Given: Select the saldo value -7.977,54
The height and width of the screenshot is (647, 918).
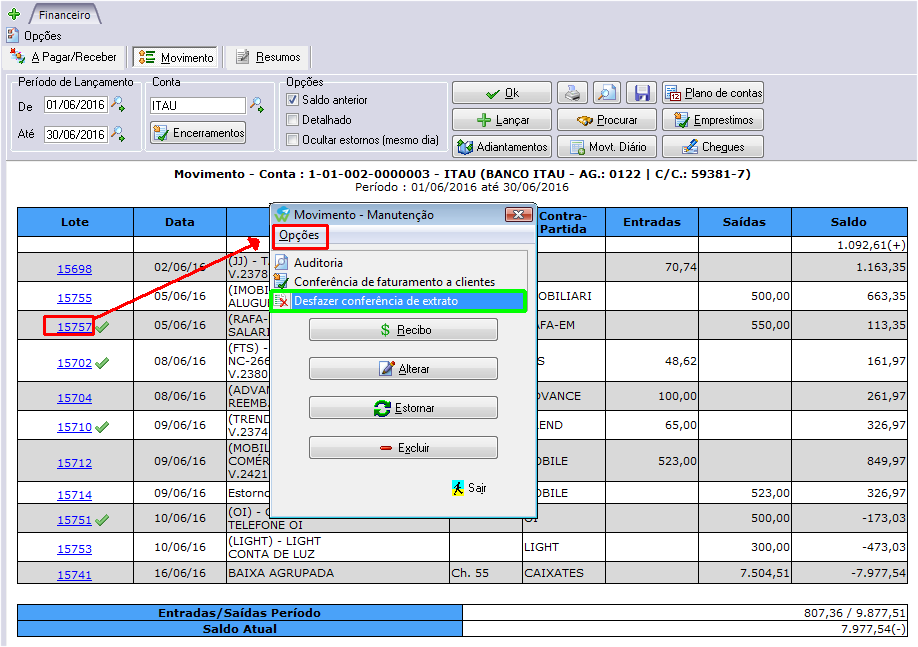Looking at the screenshot, I should point(878,573).
